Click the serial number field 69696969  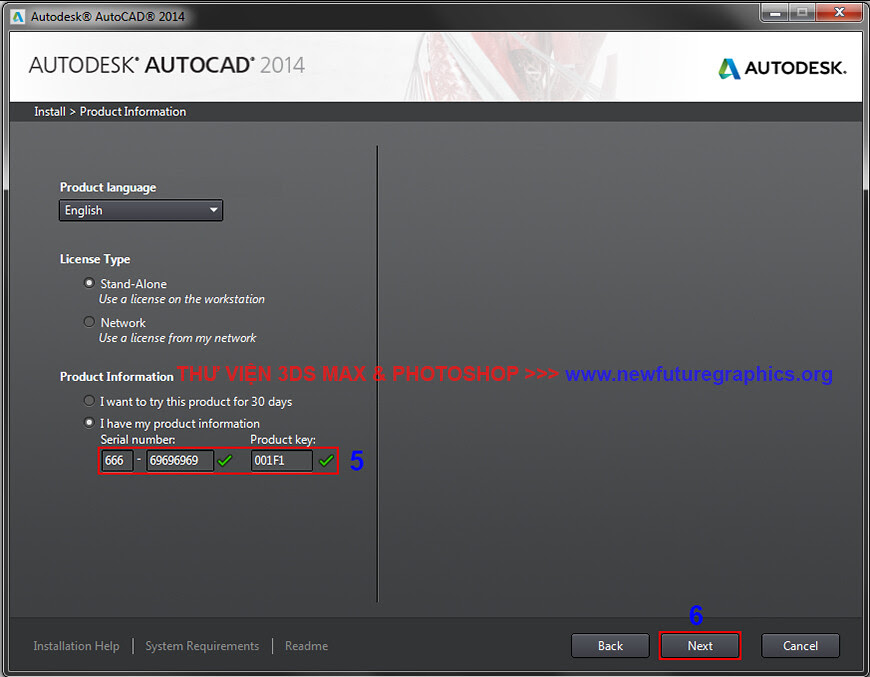click(x=180, y=461)
